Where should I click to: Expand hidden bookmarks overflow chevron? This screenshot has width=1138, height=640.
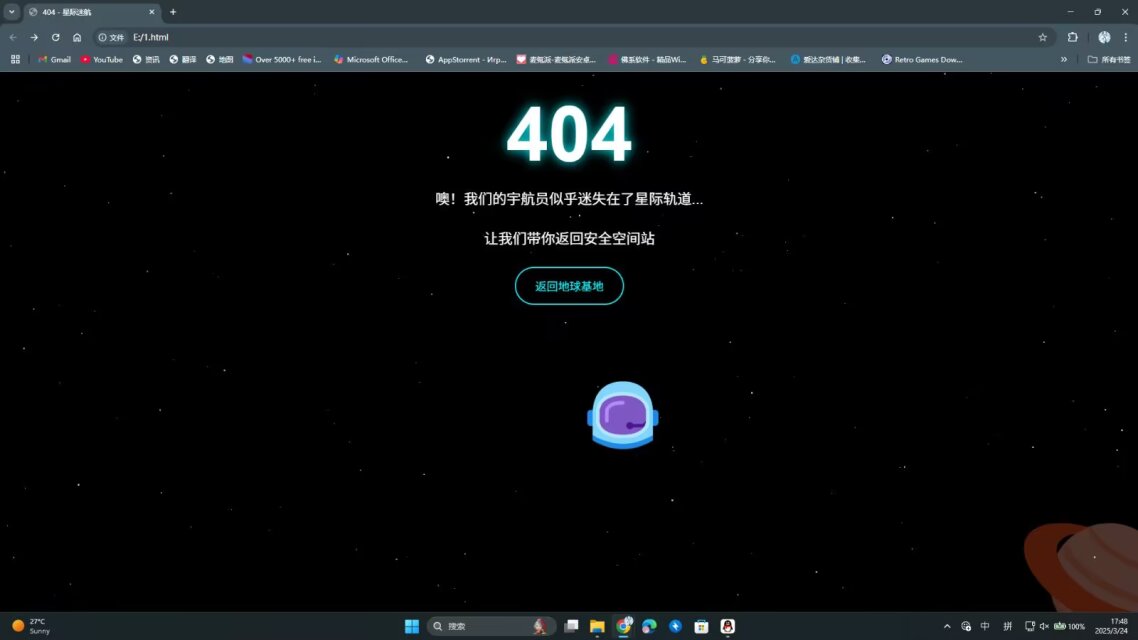1064,59
